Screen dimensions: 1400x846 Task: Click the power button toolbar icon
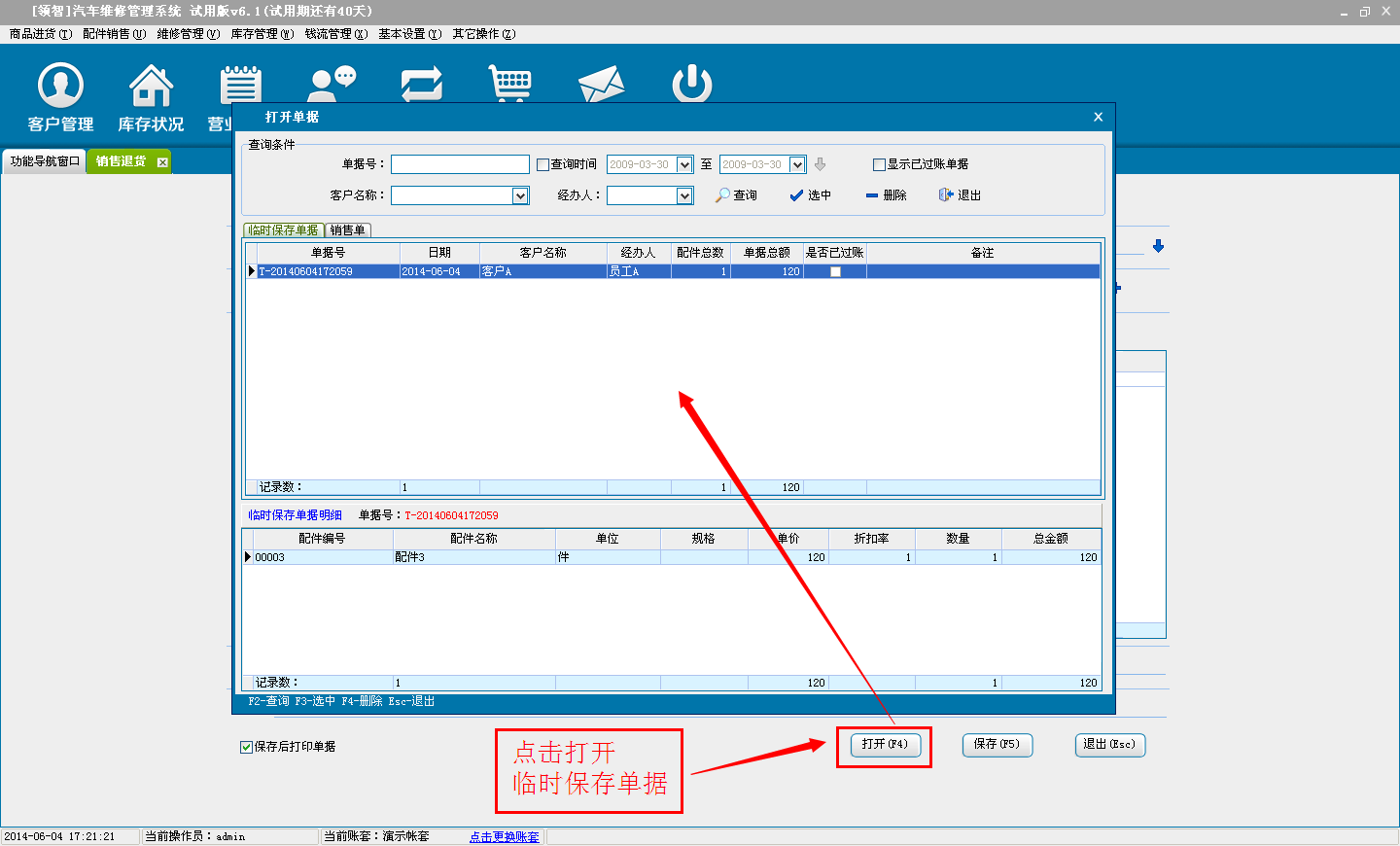pos(691,85)
